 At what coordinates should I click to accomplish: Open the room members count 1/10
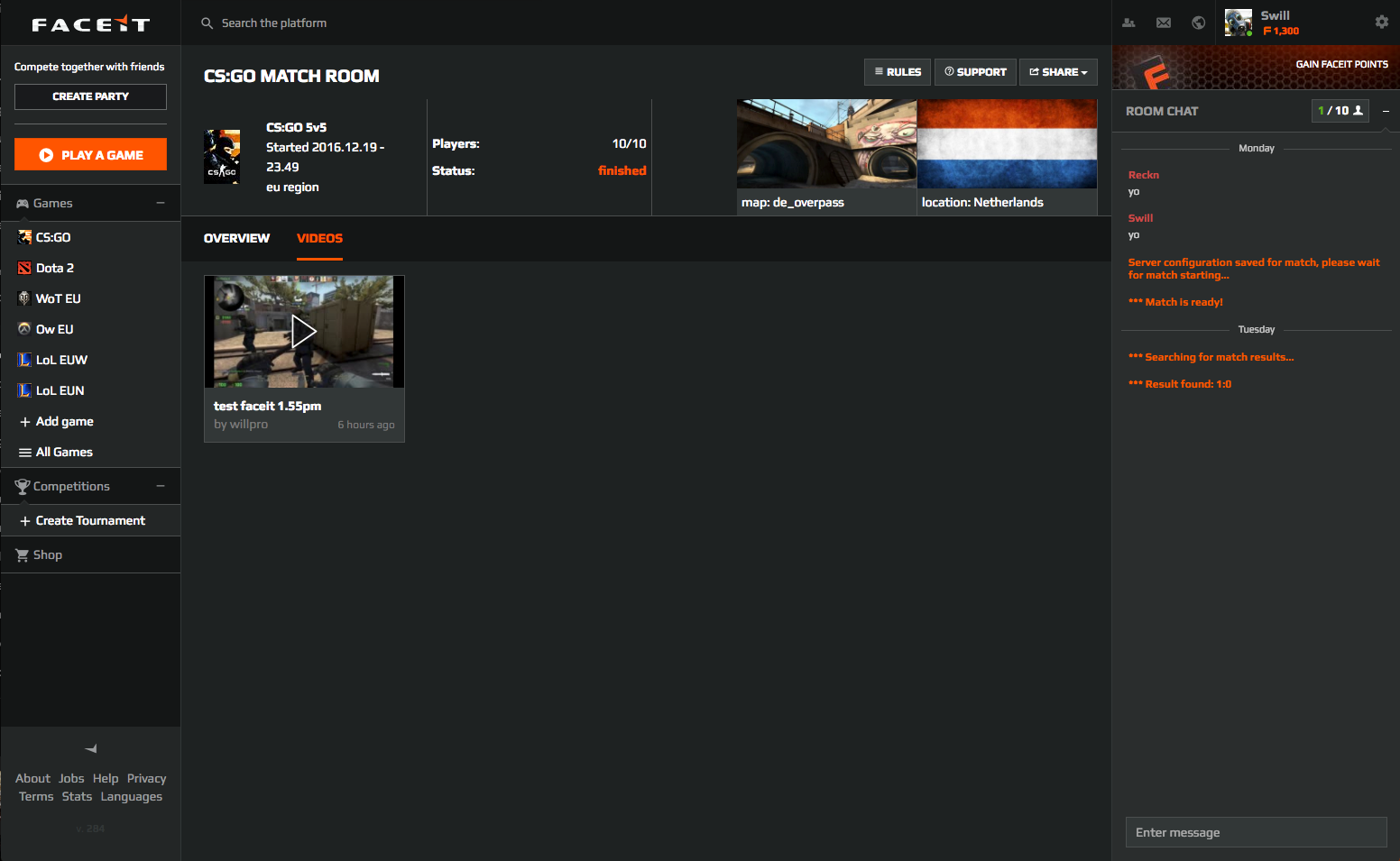[x=1340, y=111]
